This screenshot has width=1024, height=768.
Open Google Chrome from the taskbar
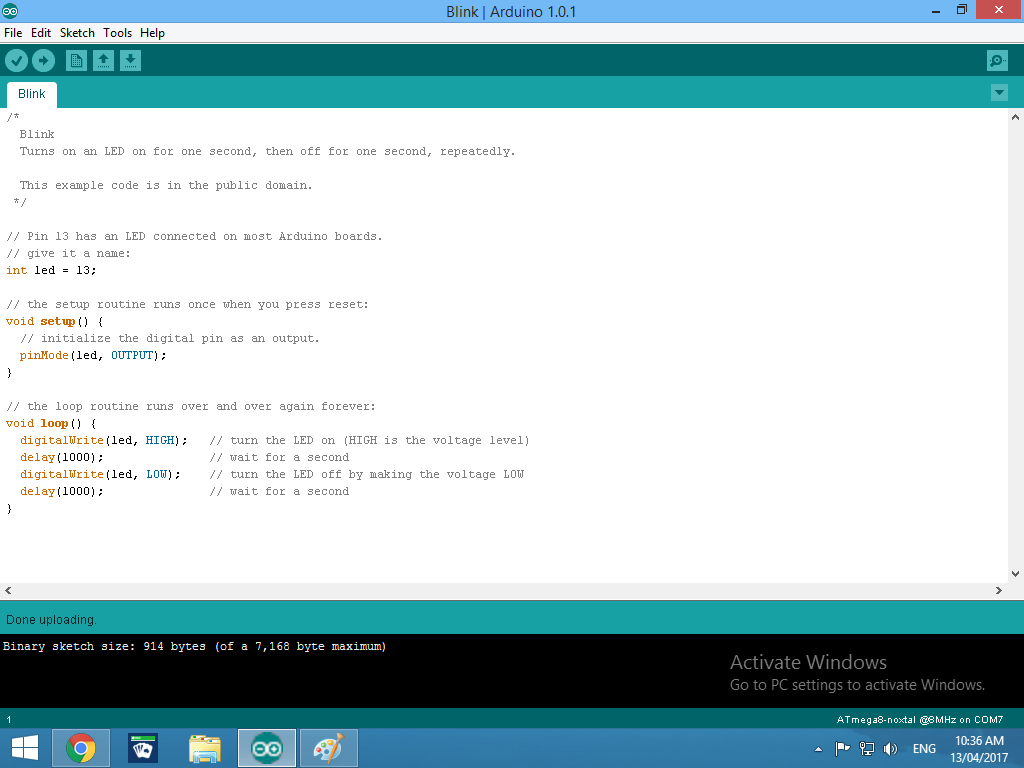coord(80,748)
